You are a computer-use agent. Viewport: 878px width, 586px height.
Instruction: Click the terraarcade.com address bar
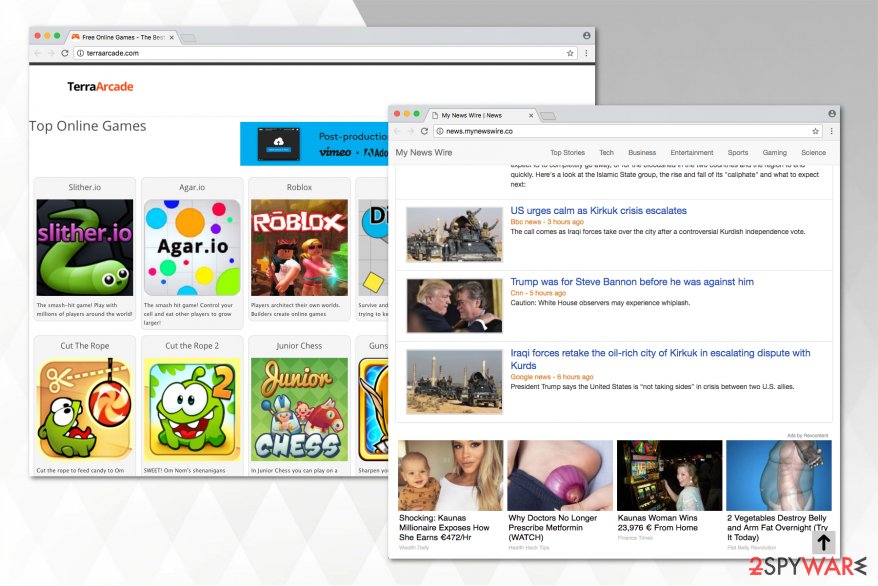325,53
